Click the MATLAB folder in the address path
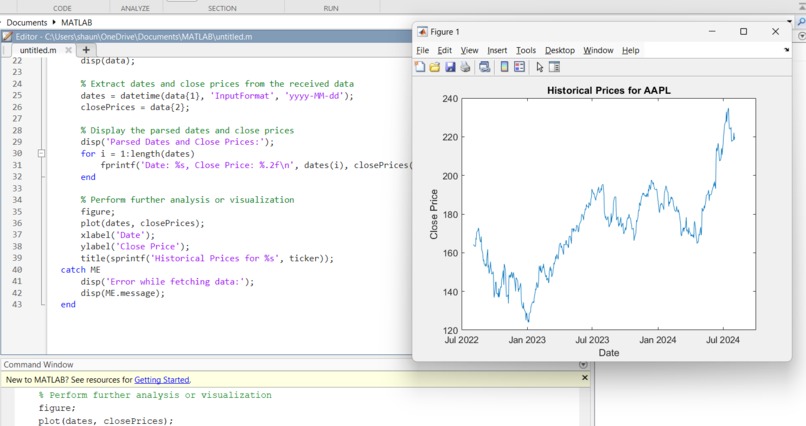 tap(77, 23)
